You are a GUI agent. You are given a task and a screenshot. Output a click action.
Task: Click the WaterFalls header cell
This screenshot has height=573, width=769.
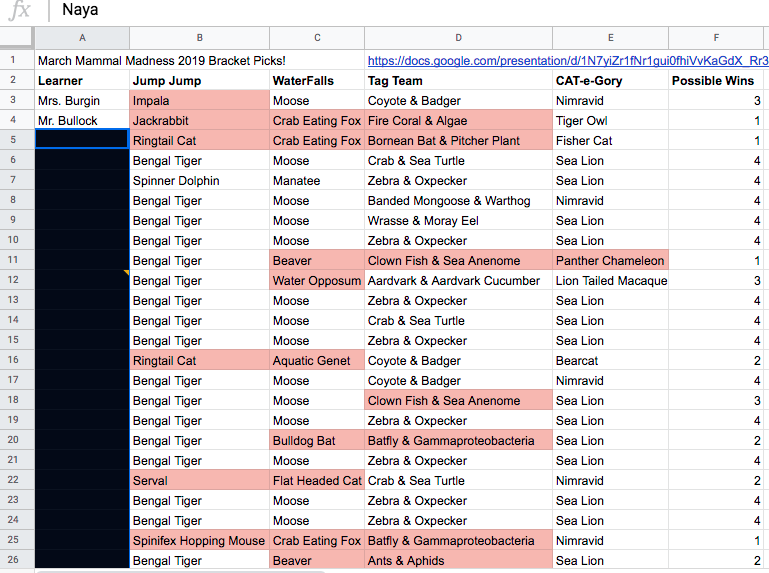(x=317, y=80)
